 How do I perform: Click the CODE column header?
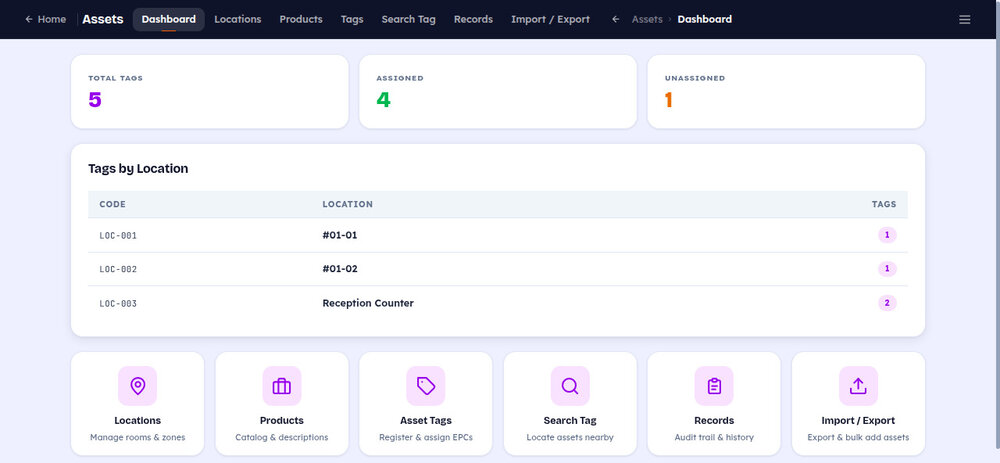point(113,205)
